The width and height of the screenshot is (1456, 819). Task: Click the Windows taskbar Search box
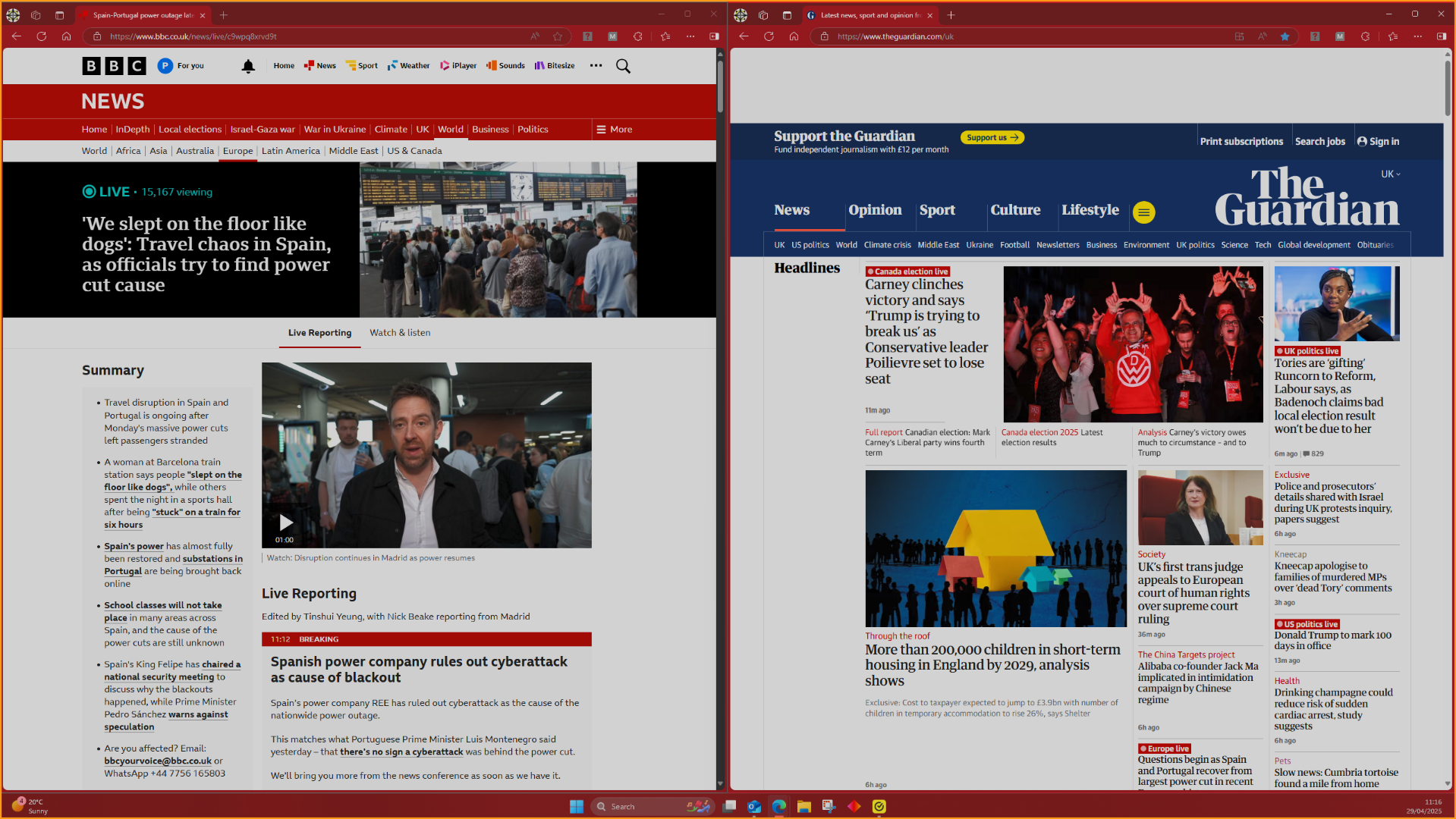coord(653,806)
